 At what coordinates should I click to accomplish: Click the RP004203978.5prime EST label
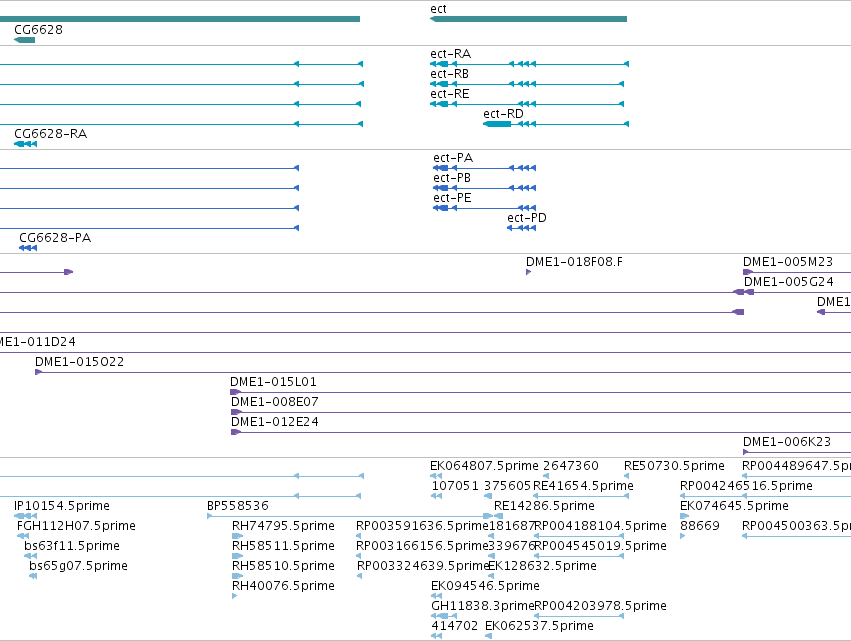pos(600,606)
